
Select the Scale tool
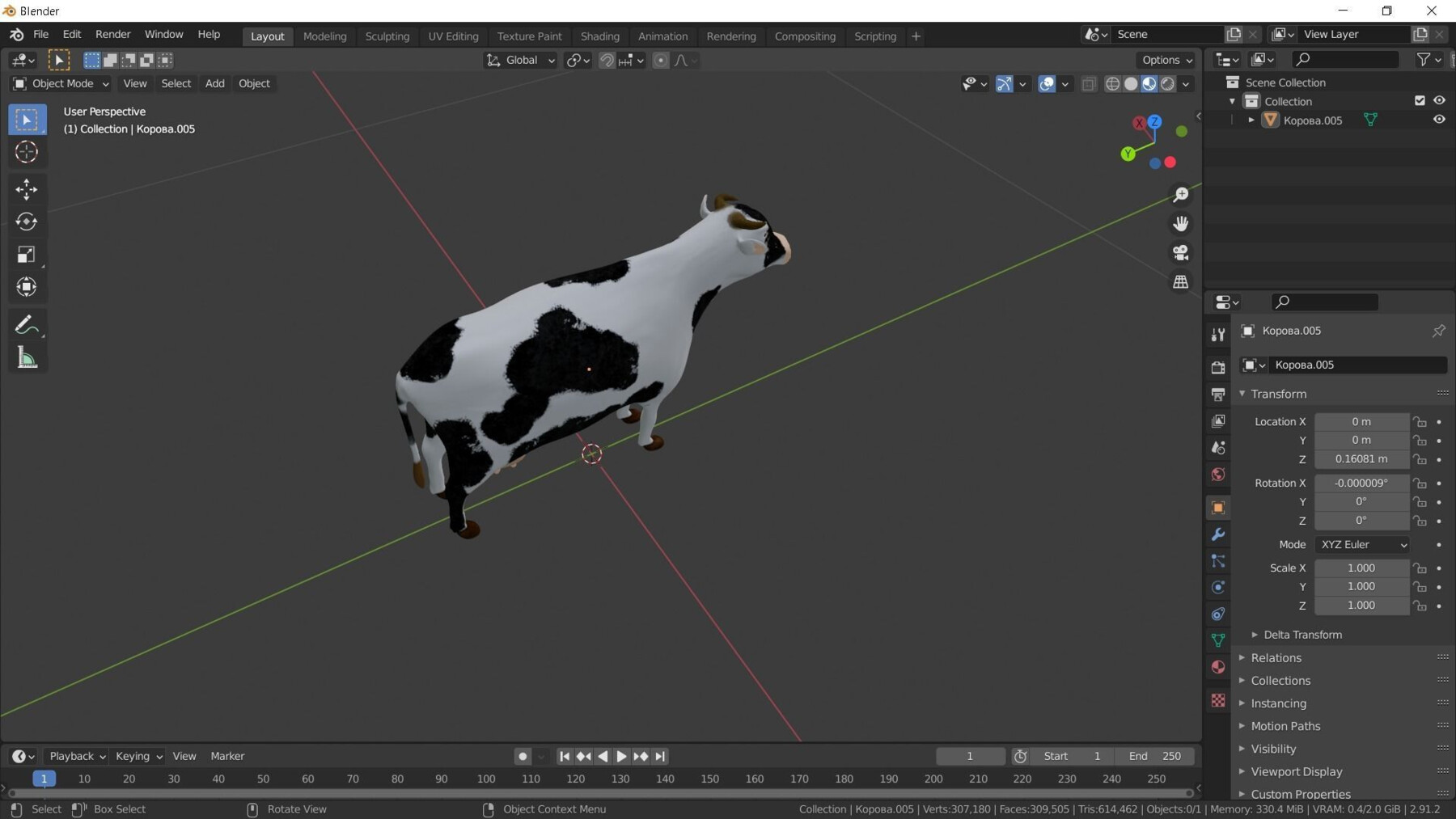pyautogui.click(x=27, y=254)
